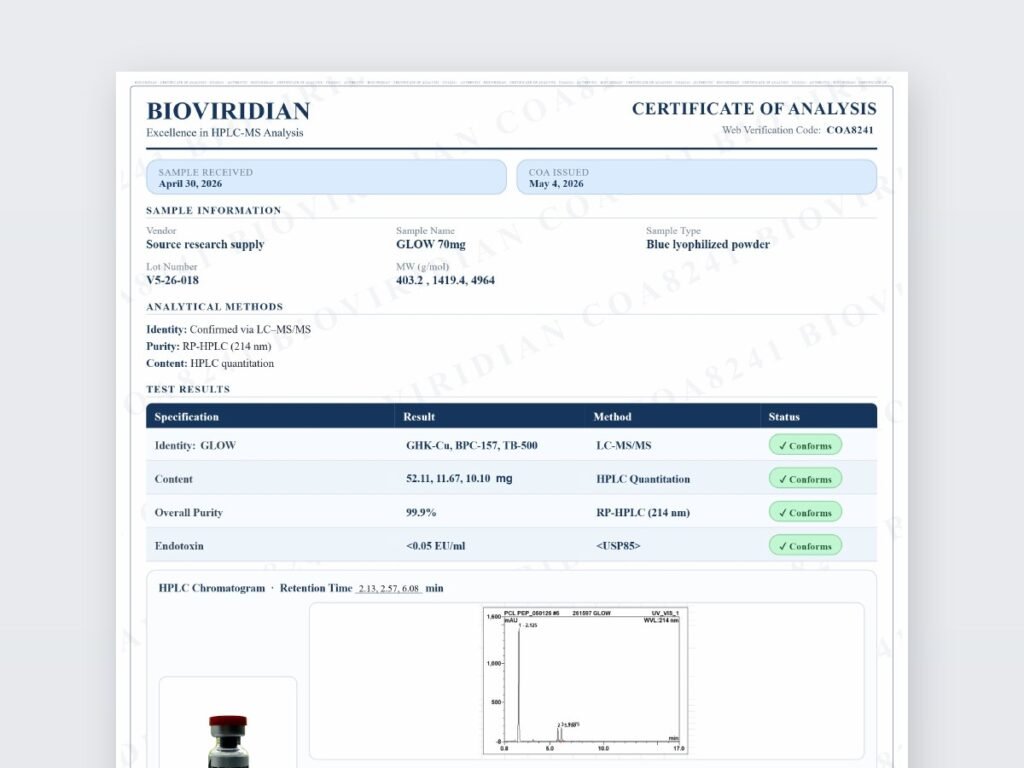
Task: Open the HPLC chromatogram plot image
Action: [585, 680]
